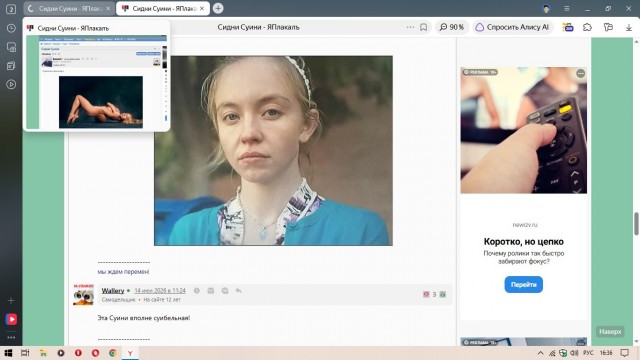Click the Перейти ad button

point(524,284)
